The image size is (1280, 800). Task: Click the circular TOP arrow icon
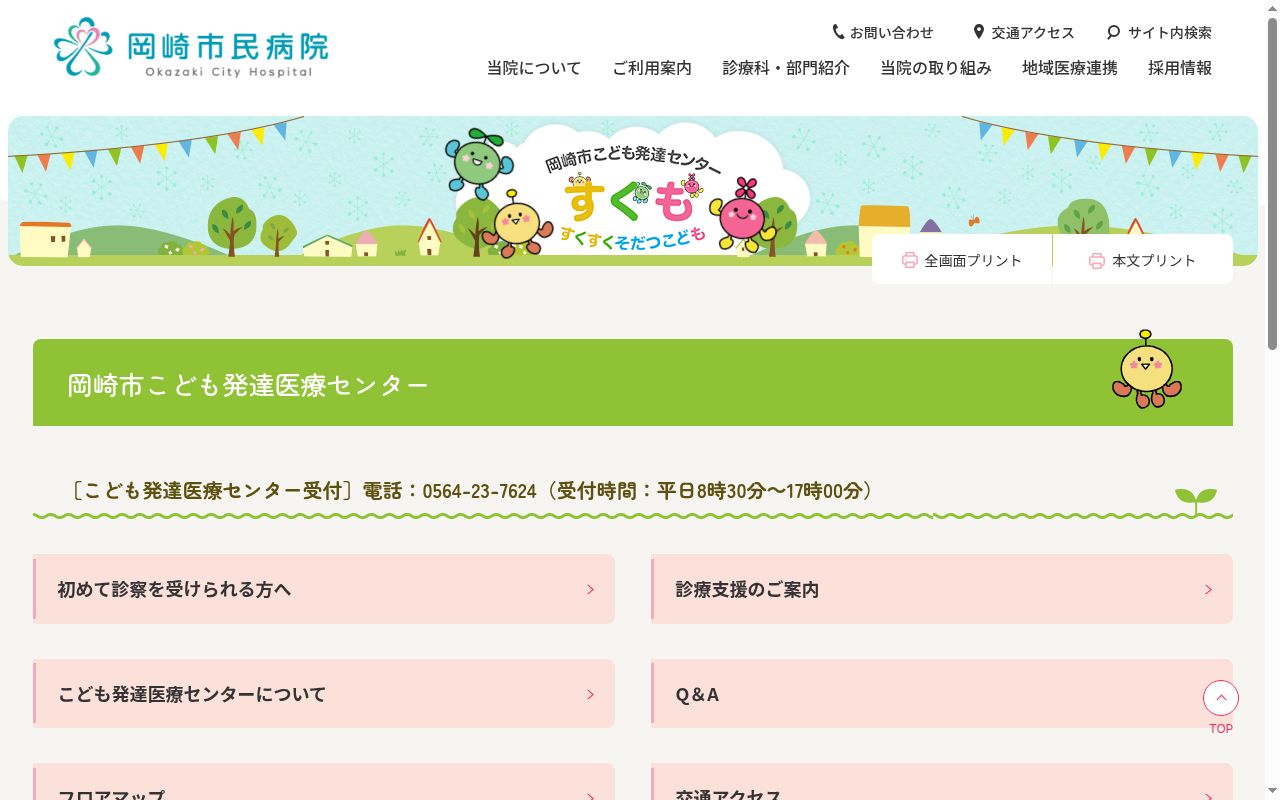point(1221,698)
